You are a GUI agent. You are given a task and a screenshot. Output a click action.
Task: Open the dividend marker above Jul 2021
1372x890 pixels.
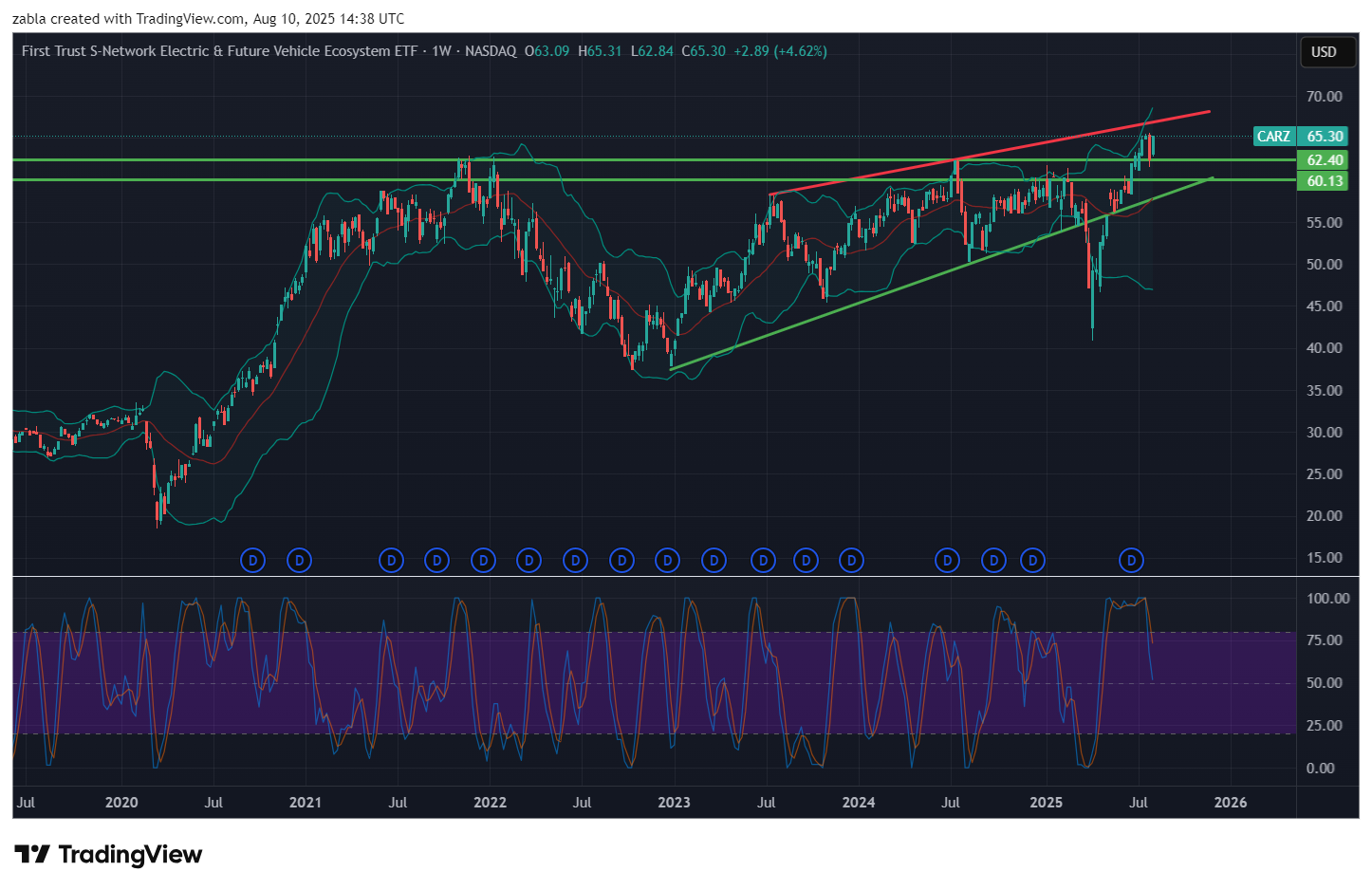click(391, 561)
